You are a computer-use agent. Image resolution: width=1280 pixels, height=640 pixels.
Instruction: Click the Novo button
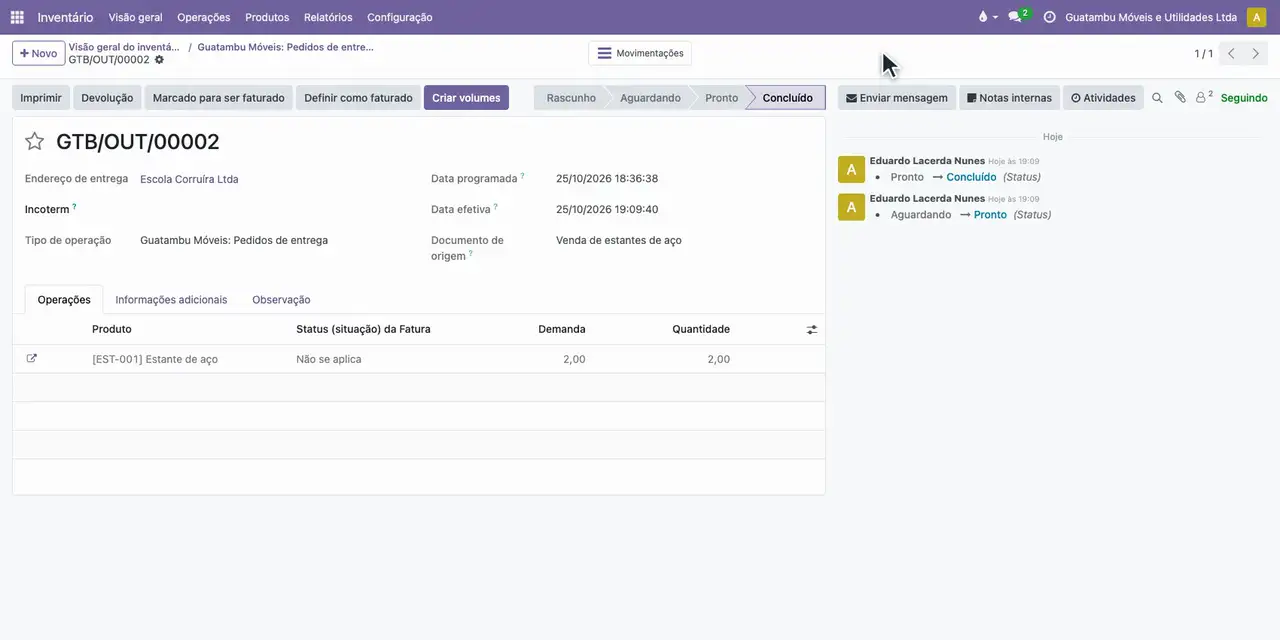pyautogui.click(x=38, y=53)
